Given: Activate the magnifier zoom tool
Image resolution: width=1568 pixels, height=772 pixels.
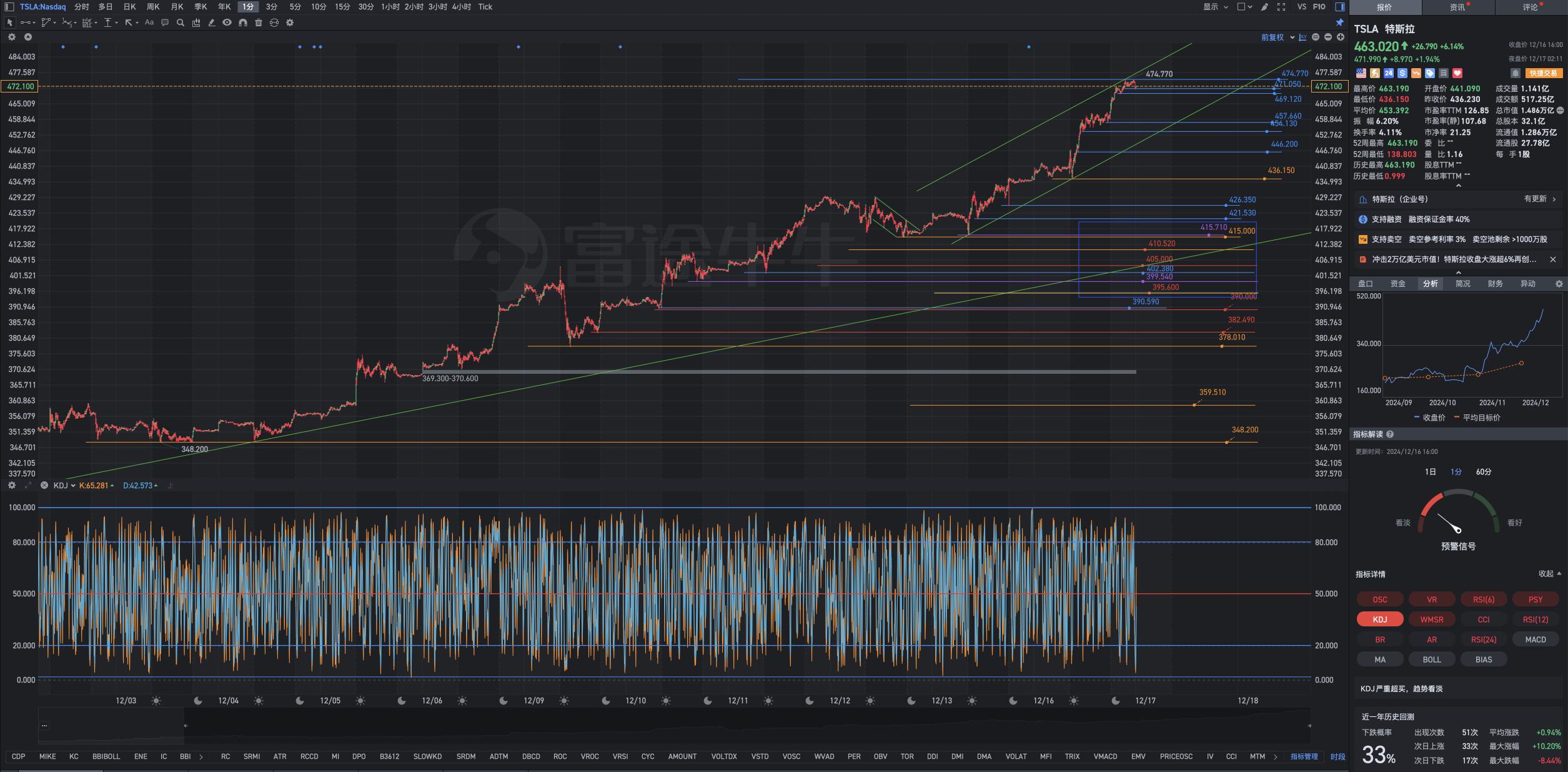Looking at the screenshot, I should tap(181, 23).
